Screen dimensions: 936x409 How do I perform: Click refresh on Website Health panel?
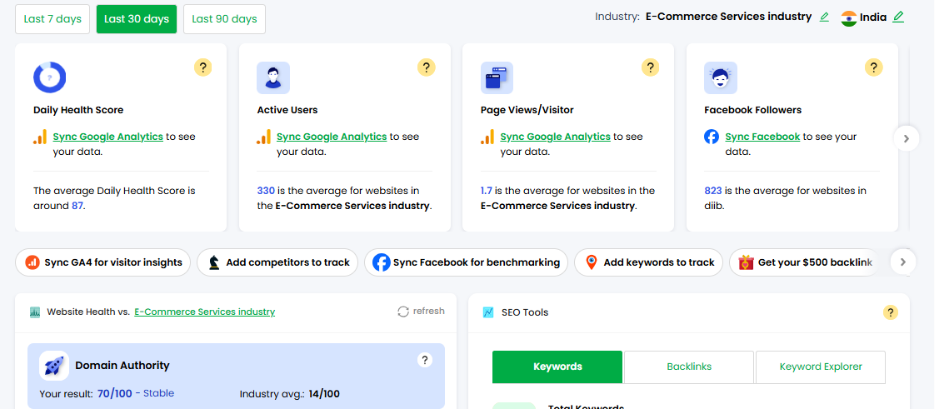(421, 311)
